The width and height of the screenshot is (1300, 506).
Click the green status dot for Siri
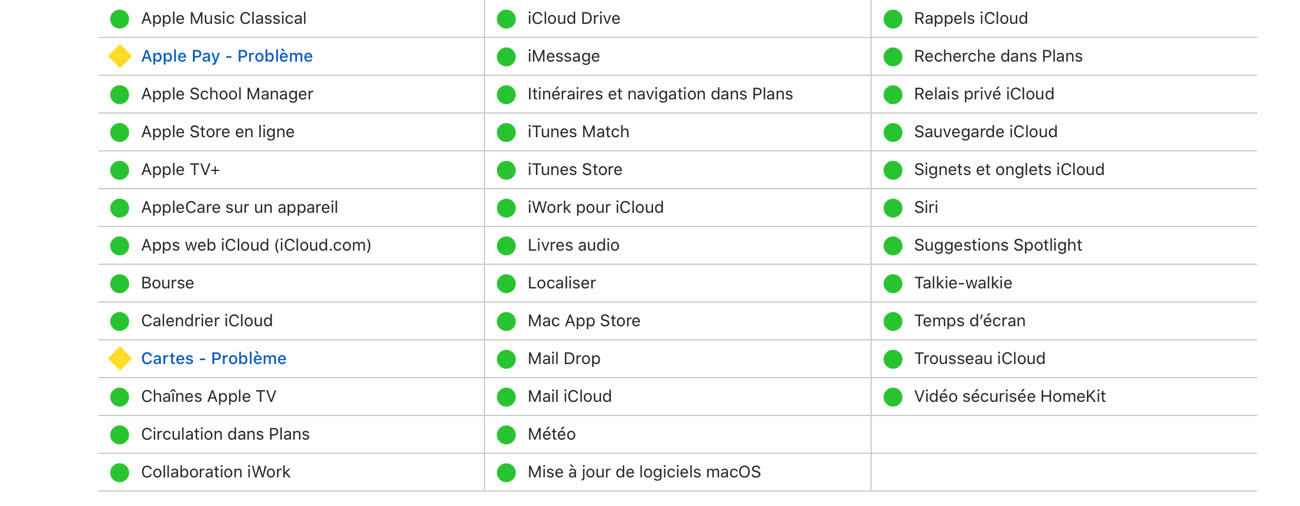tap(893, 208)
